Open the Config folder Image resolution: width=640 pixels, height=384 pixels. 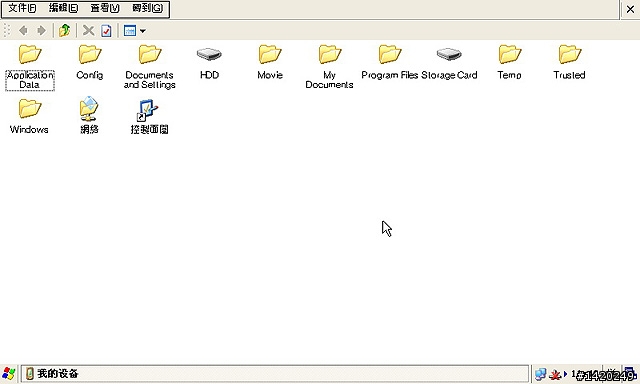pyautogui.click(x=90, y=62)
